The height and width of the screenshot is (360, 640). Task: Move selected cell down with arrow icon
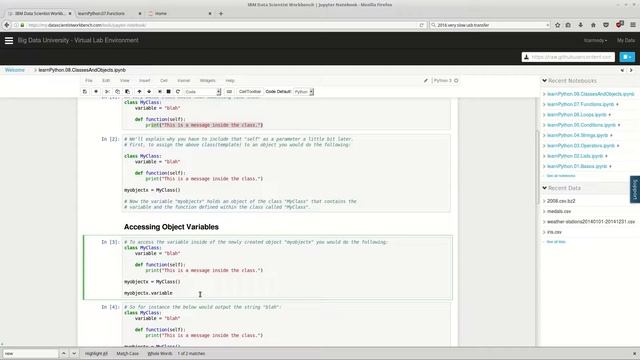click(149, 92)
